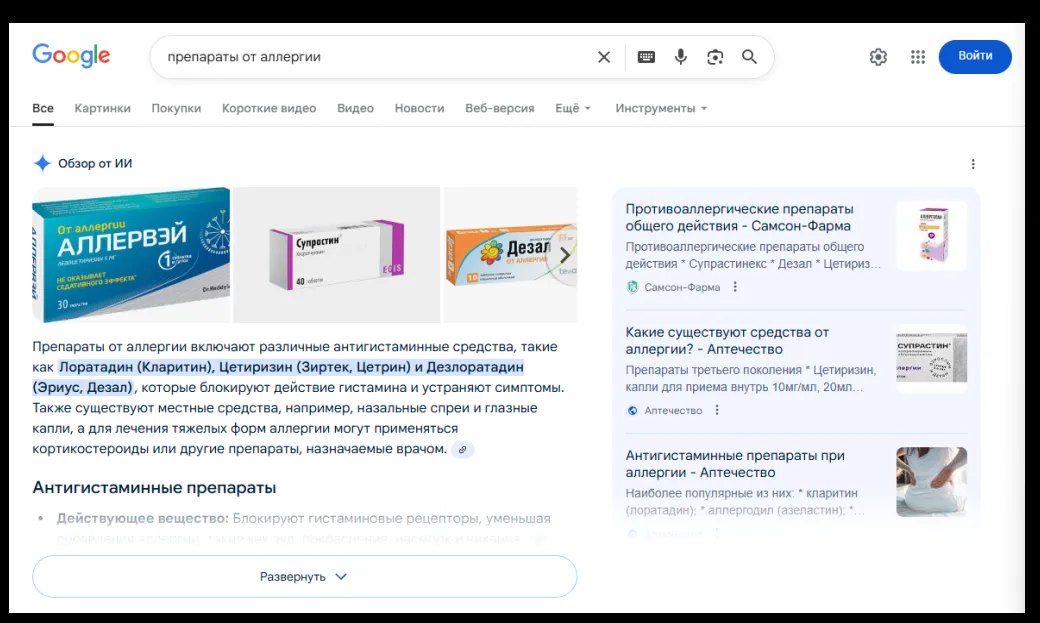Open the Ещё dropdown
1040x623 pixels.
(x=571, y=108)
